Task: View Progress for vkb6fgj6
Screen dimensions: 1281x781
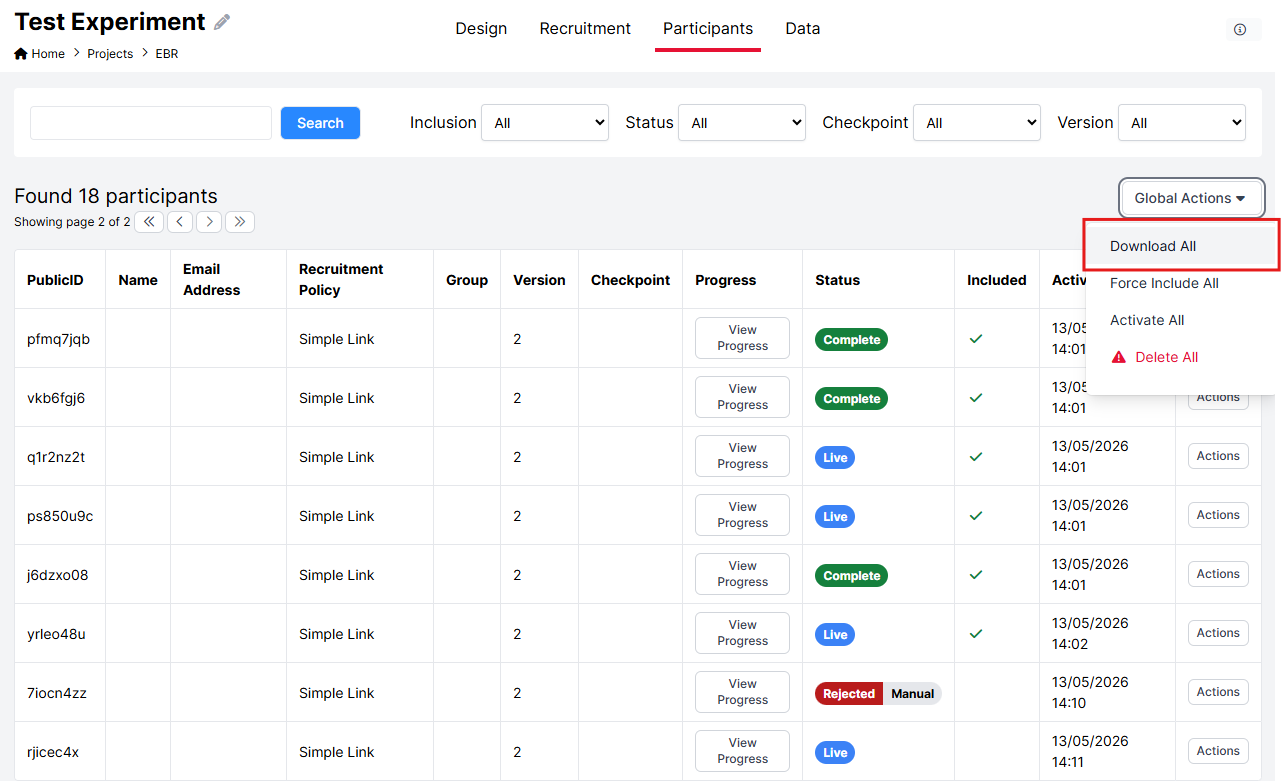Action: [x=742, y=397]
